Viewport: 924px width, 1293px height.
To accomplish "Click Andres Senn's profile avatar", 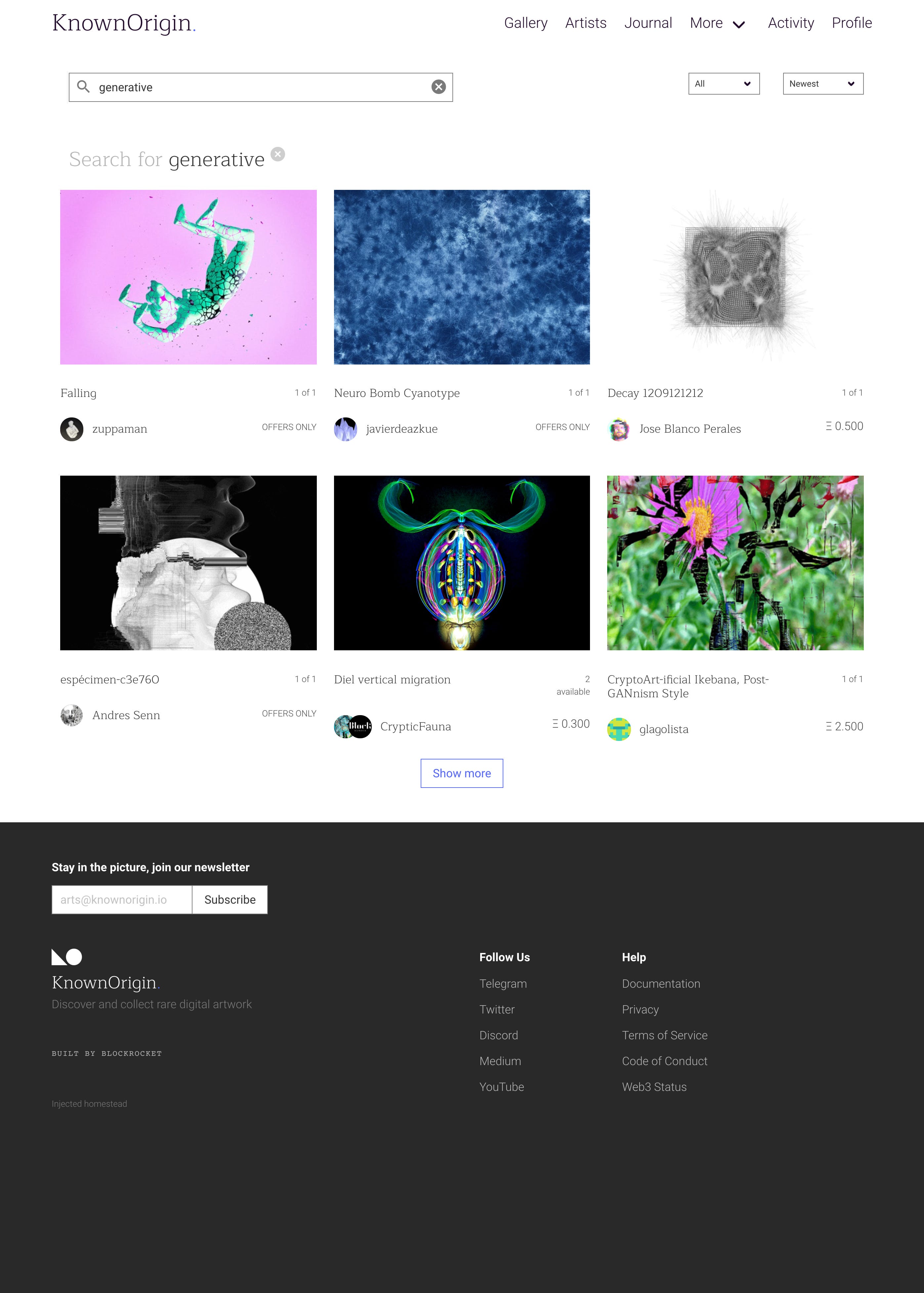I will tap(72, 715).
